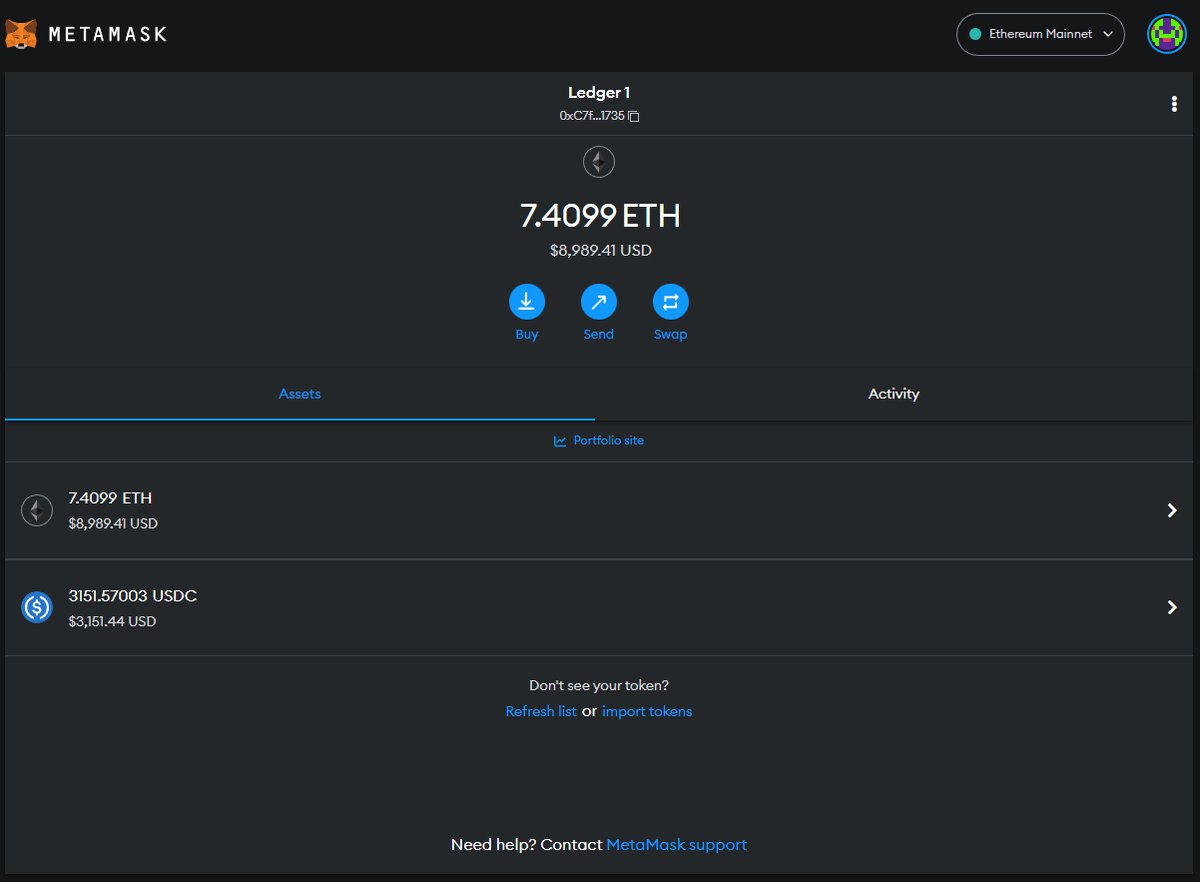Click the import tokens link
The image size is (1200, 882).
(647, 712)
